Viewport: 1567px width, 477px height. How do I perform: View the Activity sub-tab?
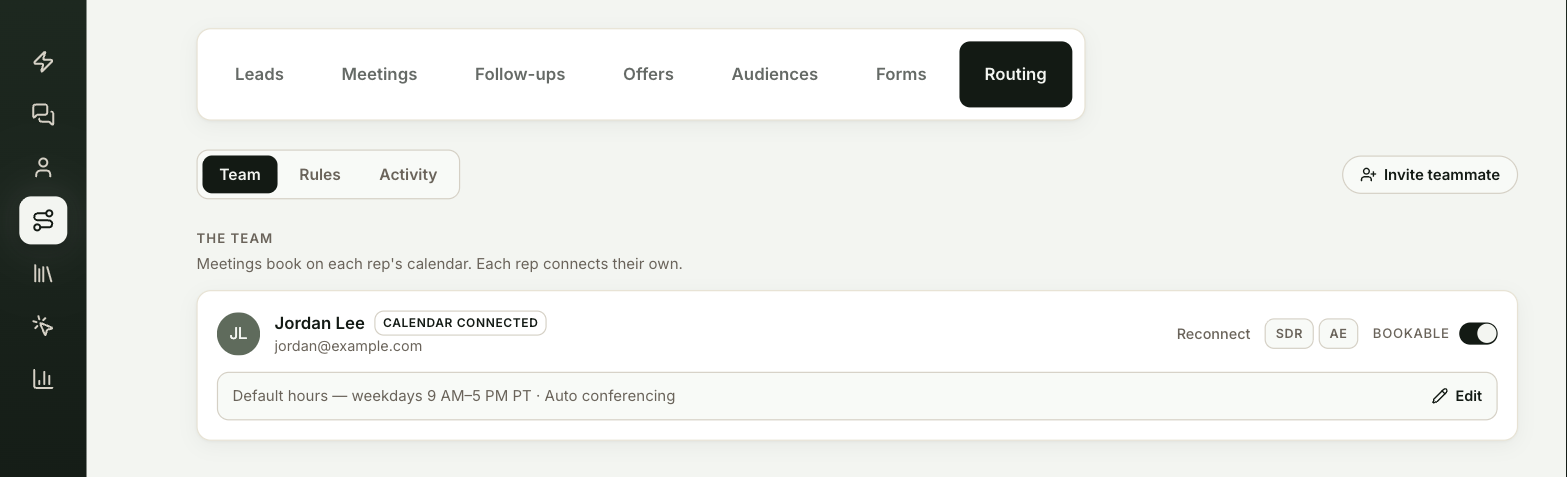408,175
